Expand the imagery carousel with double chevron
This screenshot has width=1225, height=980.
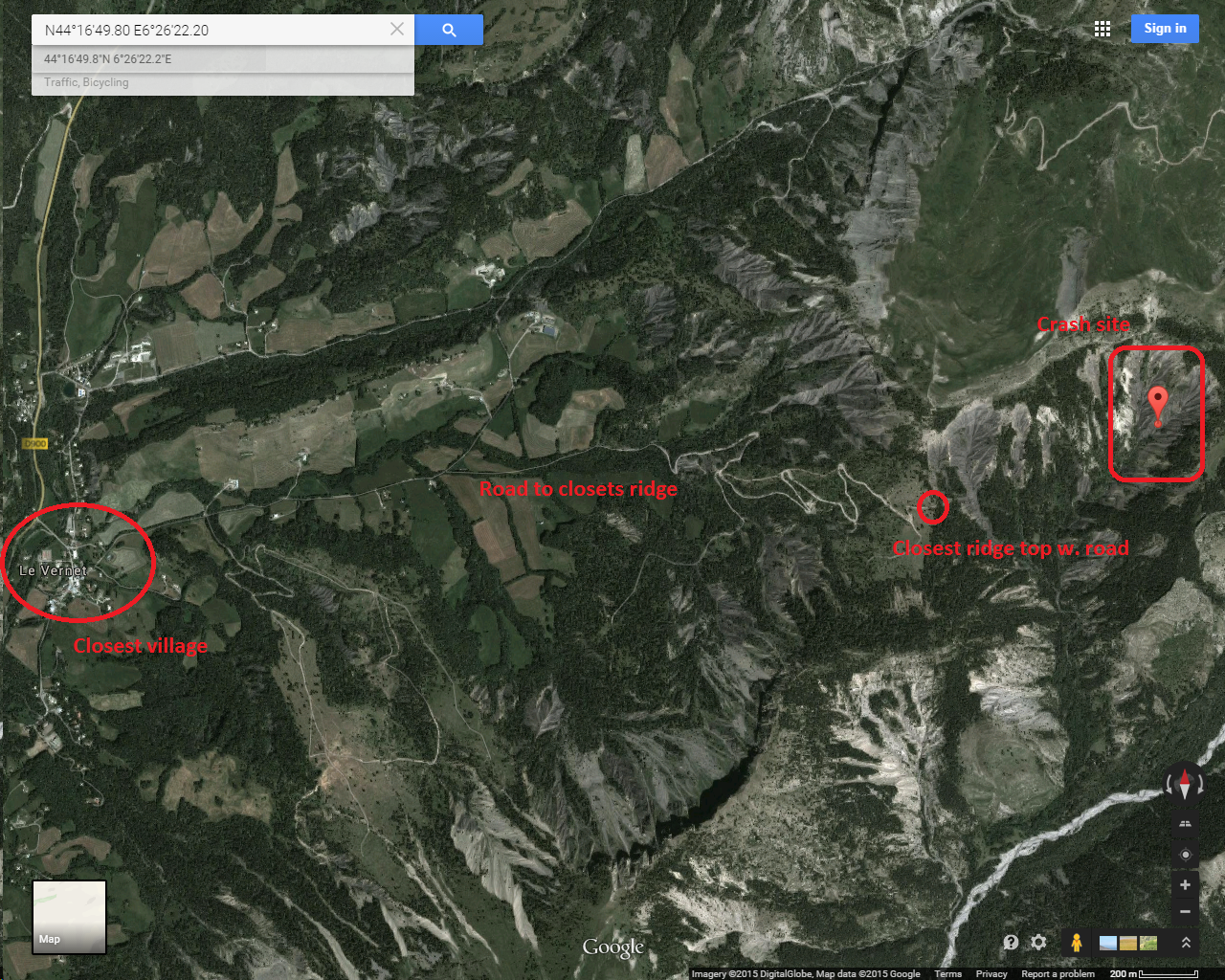[x=1186, y=943]
